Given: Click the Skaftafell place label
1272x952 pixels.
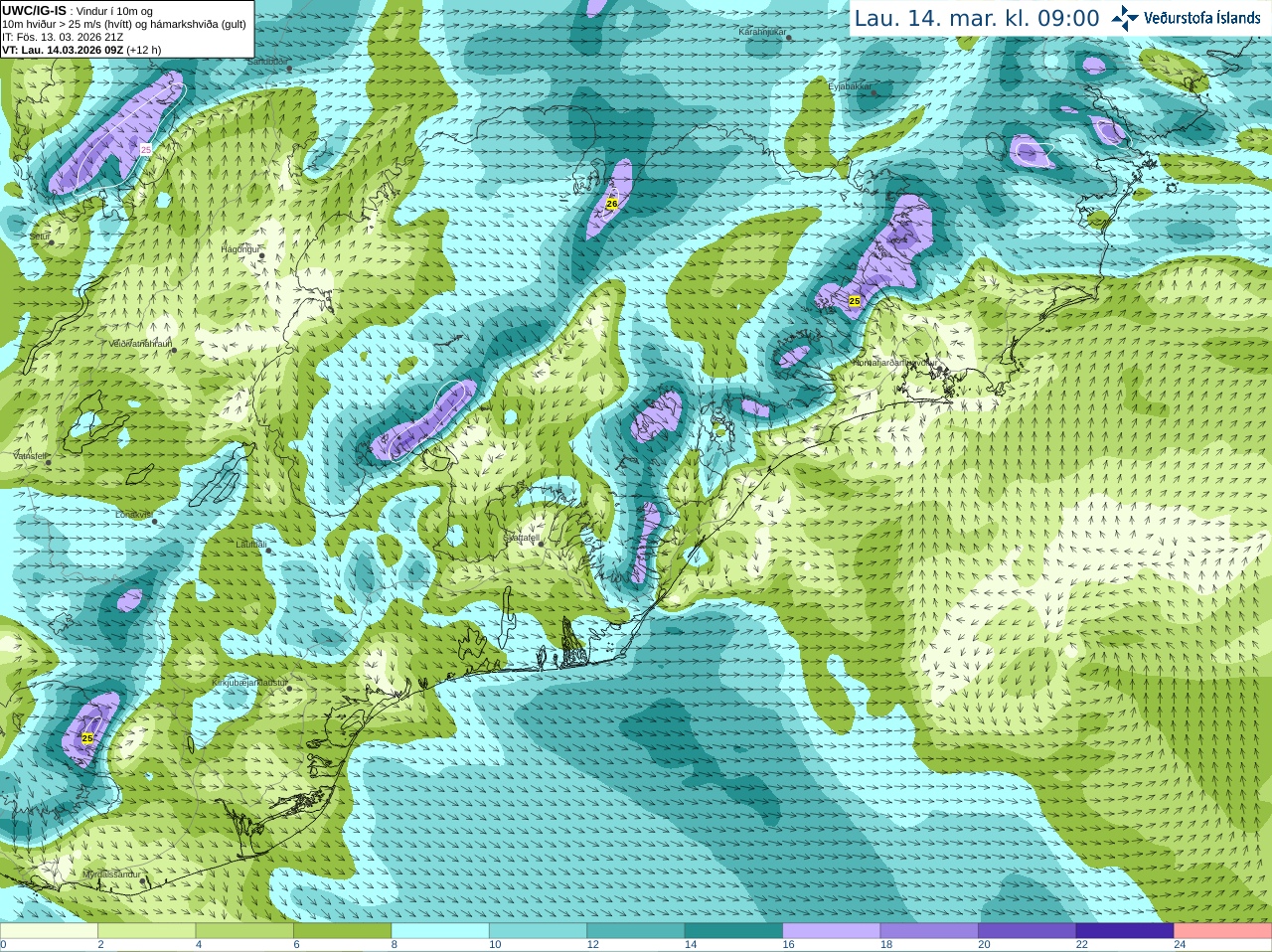Looking at the screenshot, I should pyautogui.click(x=520, y=537).
